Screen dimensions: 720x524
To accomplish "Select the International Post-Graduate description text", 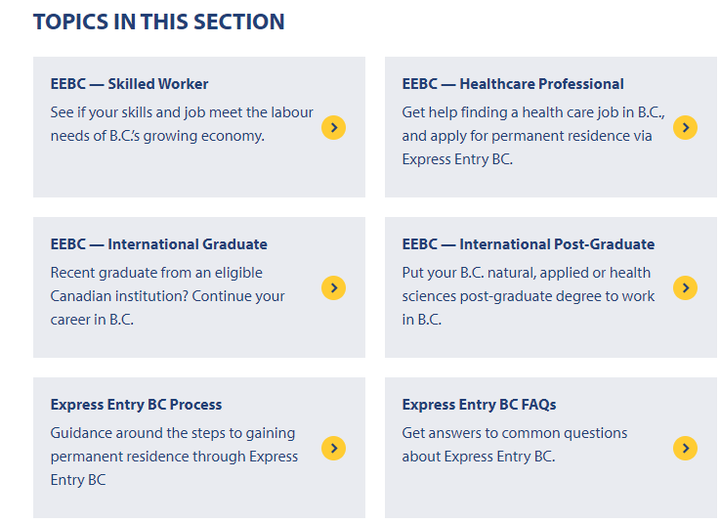I will (529, 296).
